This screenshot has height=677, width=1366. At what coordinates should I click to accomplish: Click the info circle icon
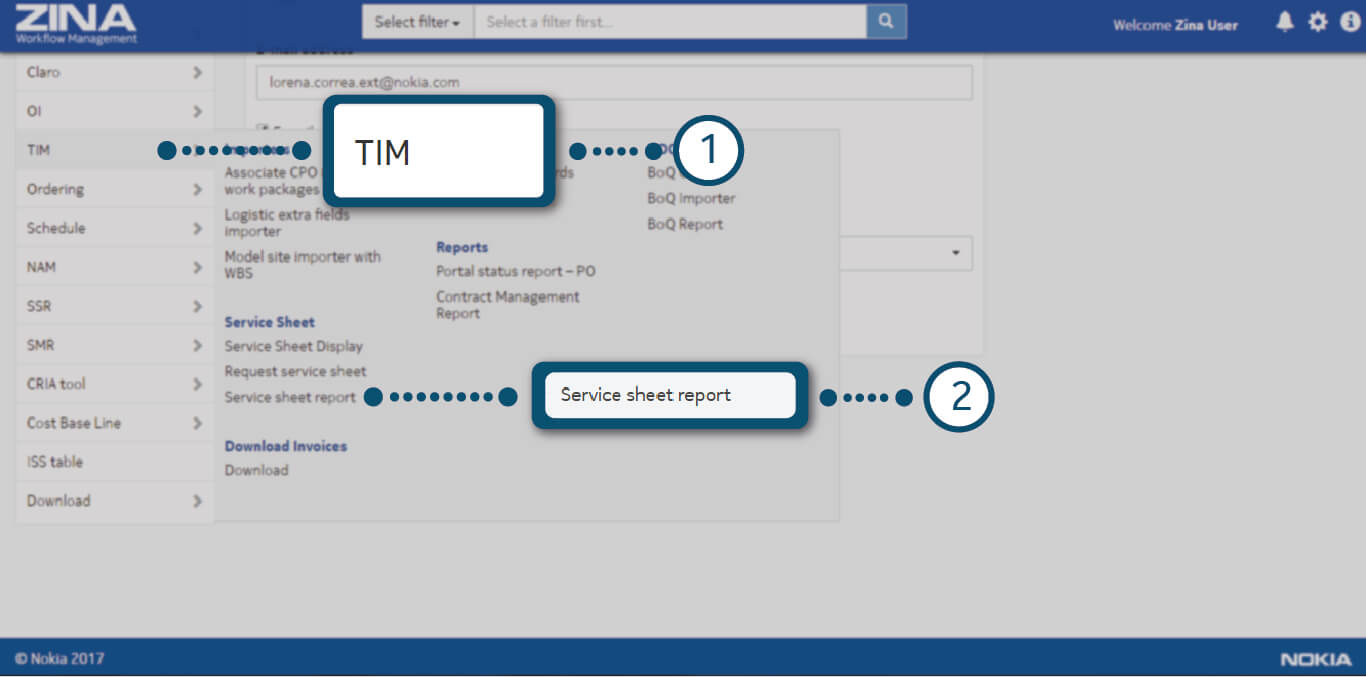[x=1349, y=22]
